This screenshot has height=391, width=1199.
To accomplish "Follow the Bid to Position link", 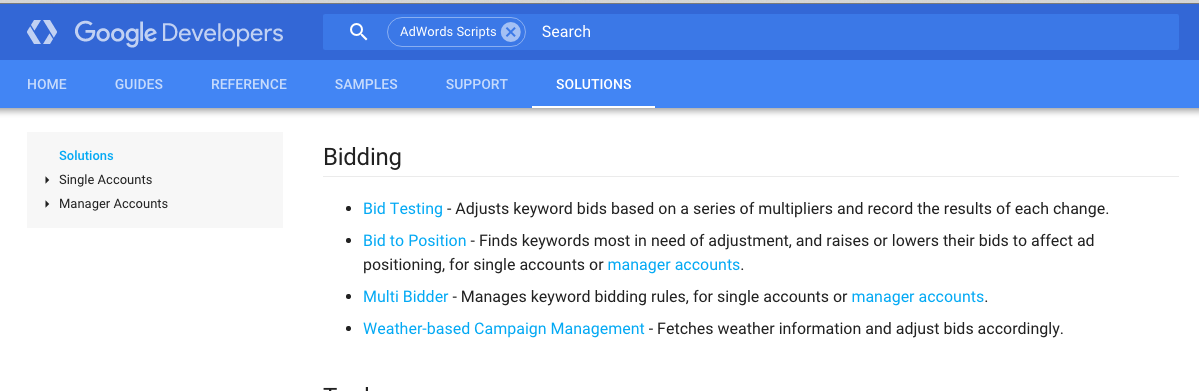I will click(414, 241).
